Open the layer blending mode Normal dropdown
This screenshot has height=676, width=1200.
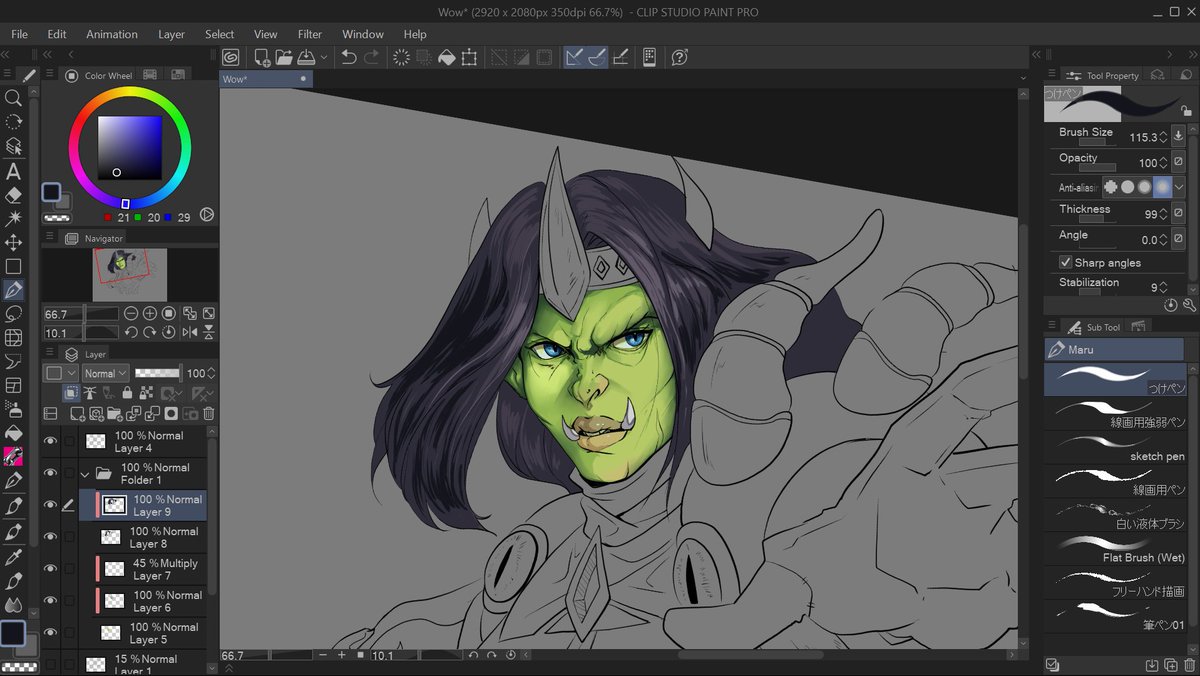(105, 373)
